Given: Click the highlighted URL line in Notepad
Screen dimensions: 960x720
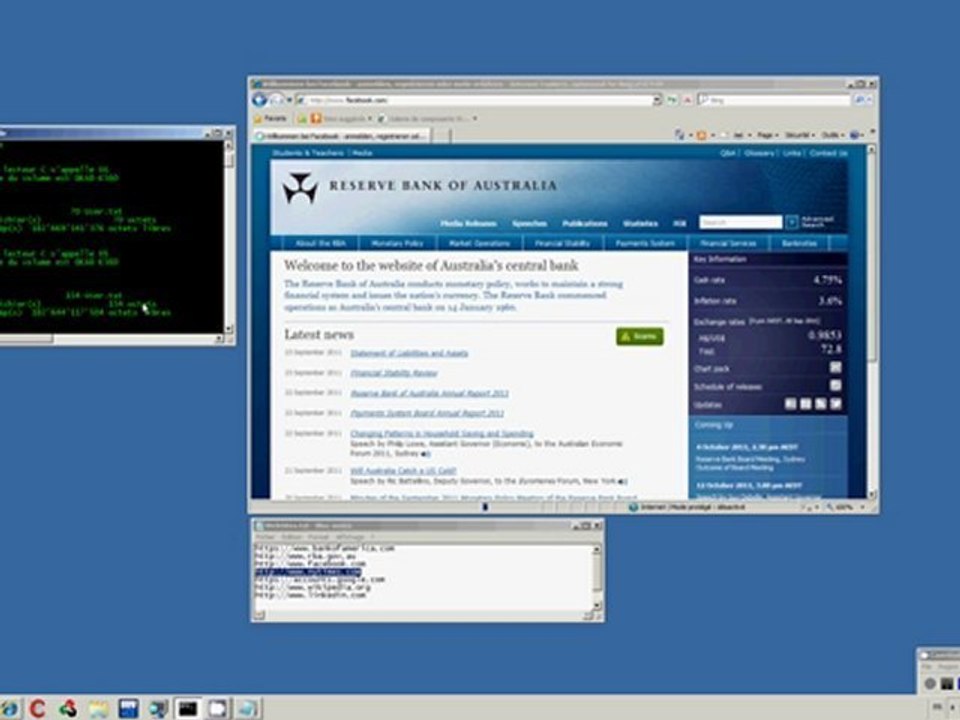Looking at the screenshot, I should point(307,572).
